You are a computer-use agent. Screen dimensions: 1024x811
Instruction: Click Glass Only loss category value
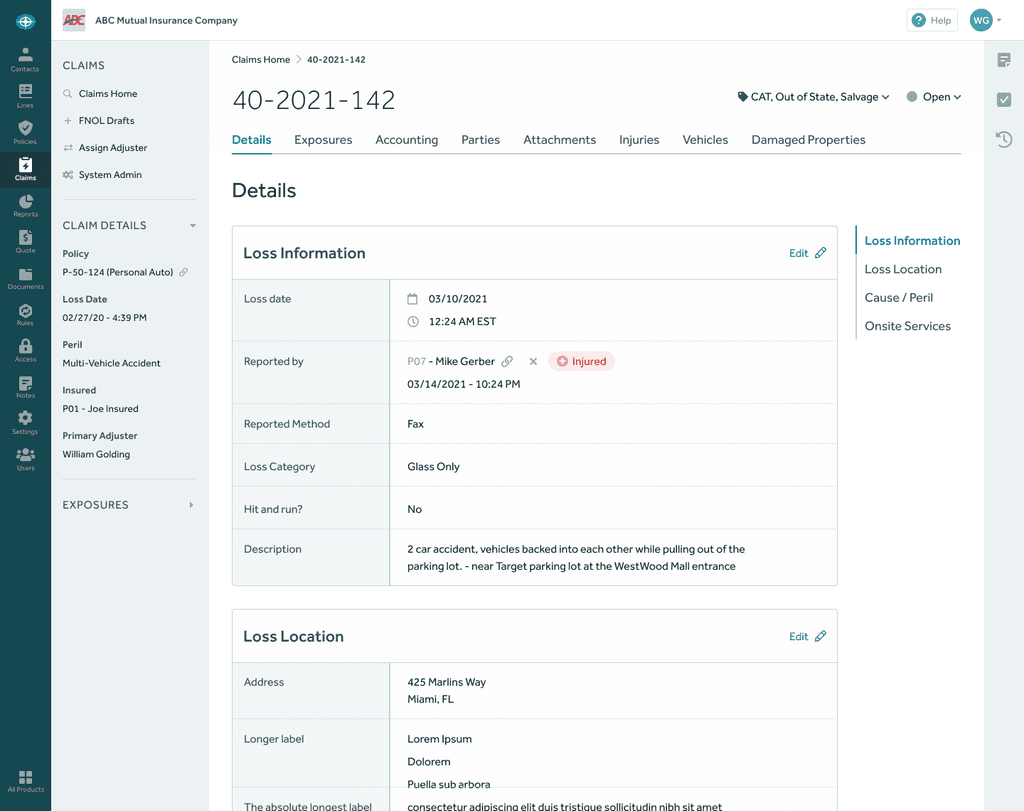click(x=434, y=467)
